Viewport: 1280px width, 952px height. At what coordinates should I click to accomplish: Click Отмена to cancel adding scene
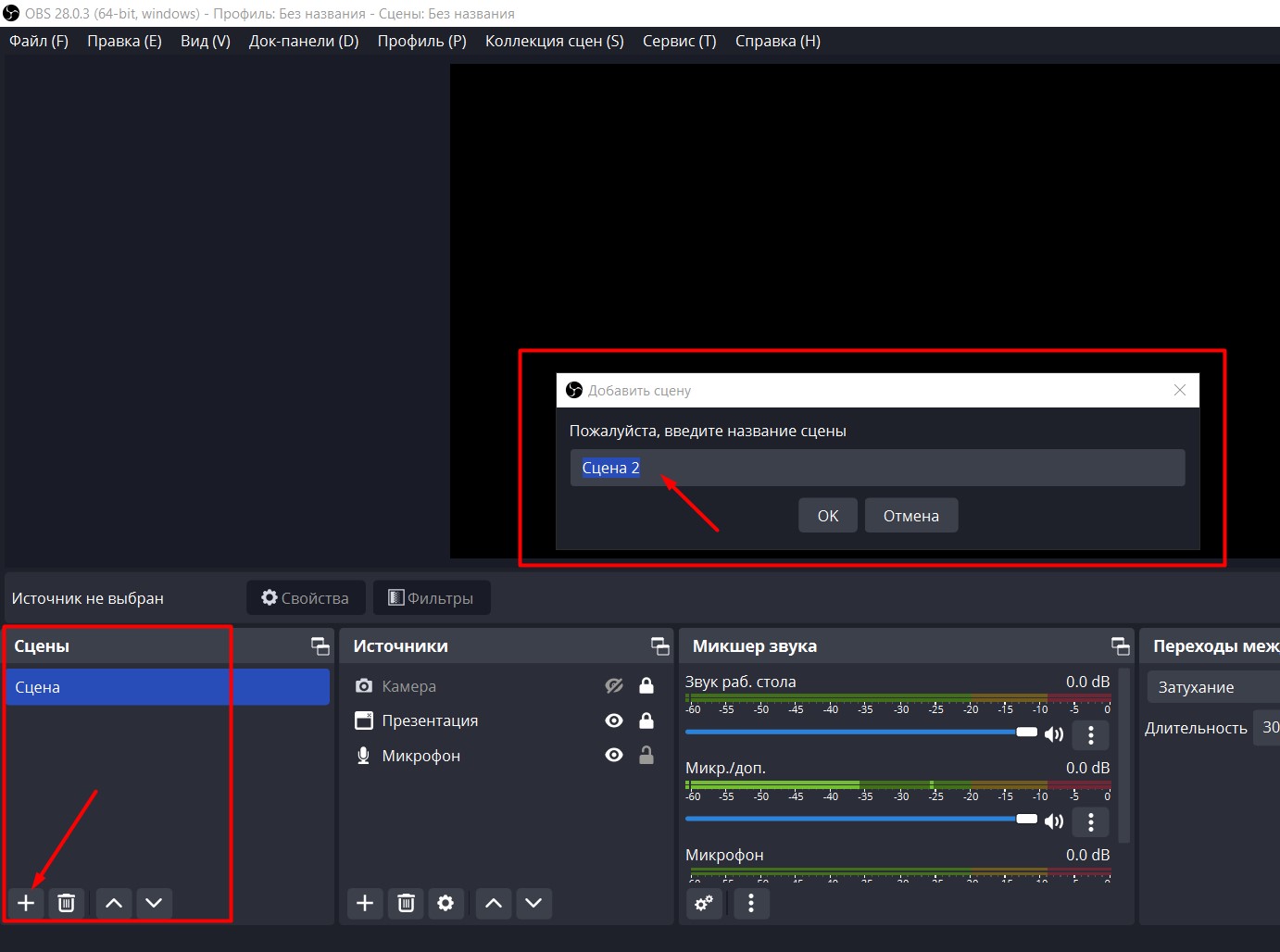[910, 516]
